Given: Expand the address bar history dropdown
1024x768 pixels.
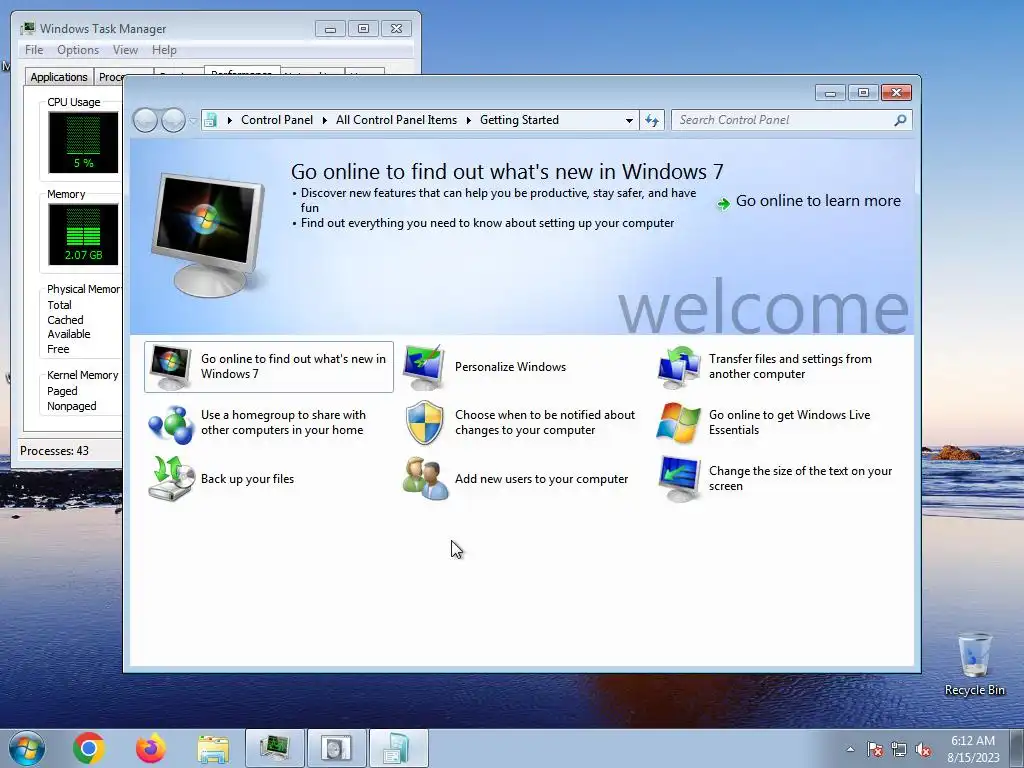Looking at the screenshot, I should (629, 120).
